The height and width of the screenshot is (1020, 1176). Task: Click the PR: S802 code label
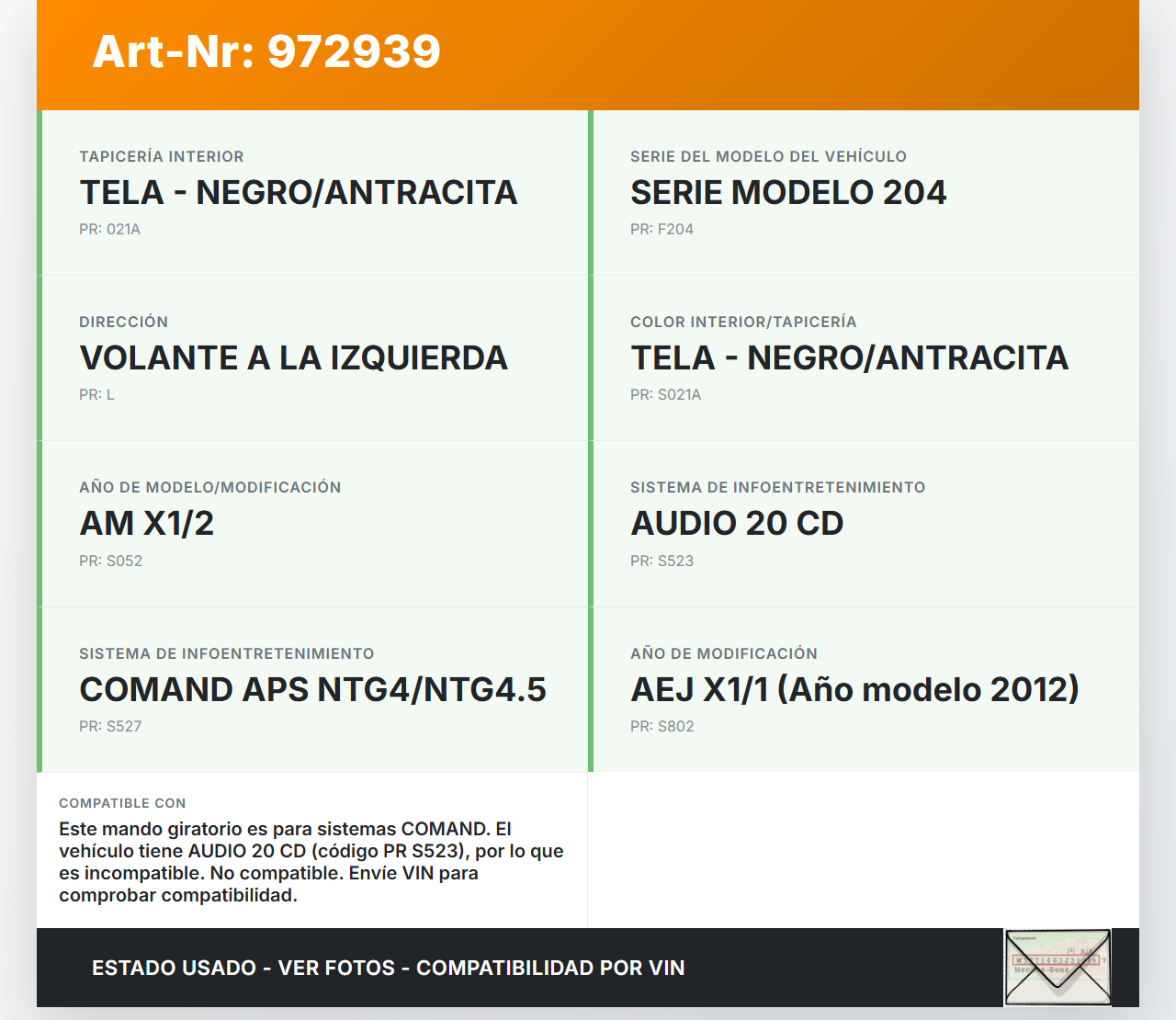[x=662, y=726]
